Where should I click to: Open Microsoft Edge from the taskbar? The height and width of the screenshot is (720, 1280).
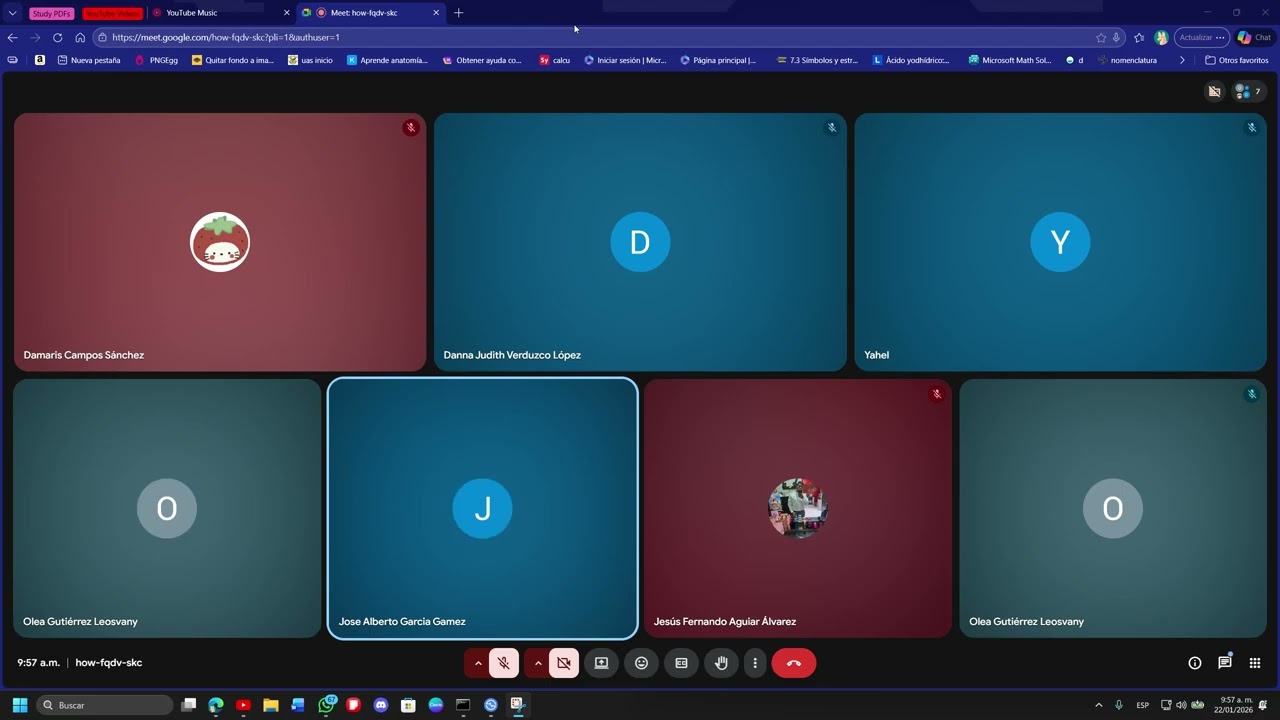coord(216,705)
